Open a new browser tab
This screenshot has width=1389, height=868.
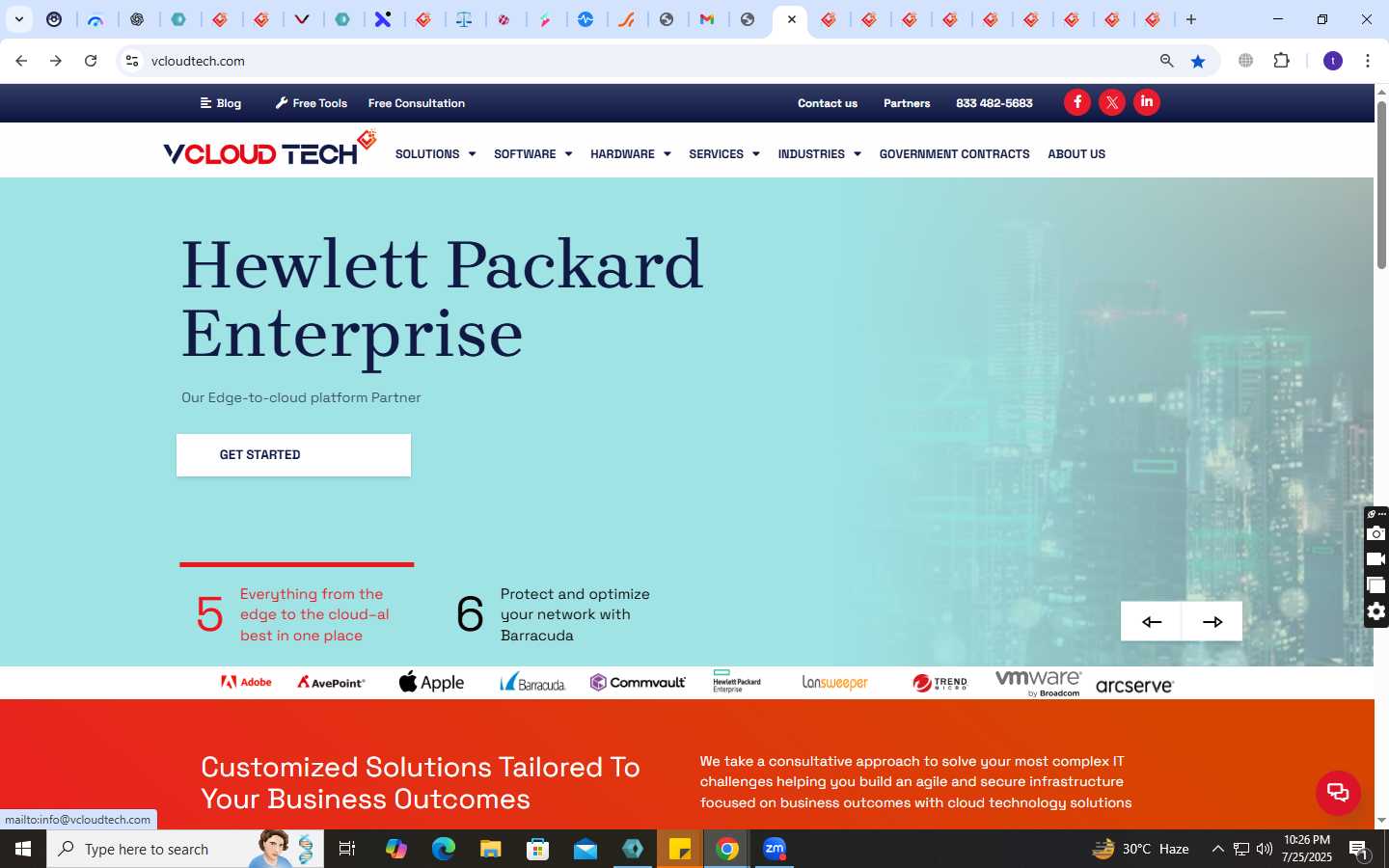click(x=1191, y=19)
